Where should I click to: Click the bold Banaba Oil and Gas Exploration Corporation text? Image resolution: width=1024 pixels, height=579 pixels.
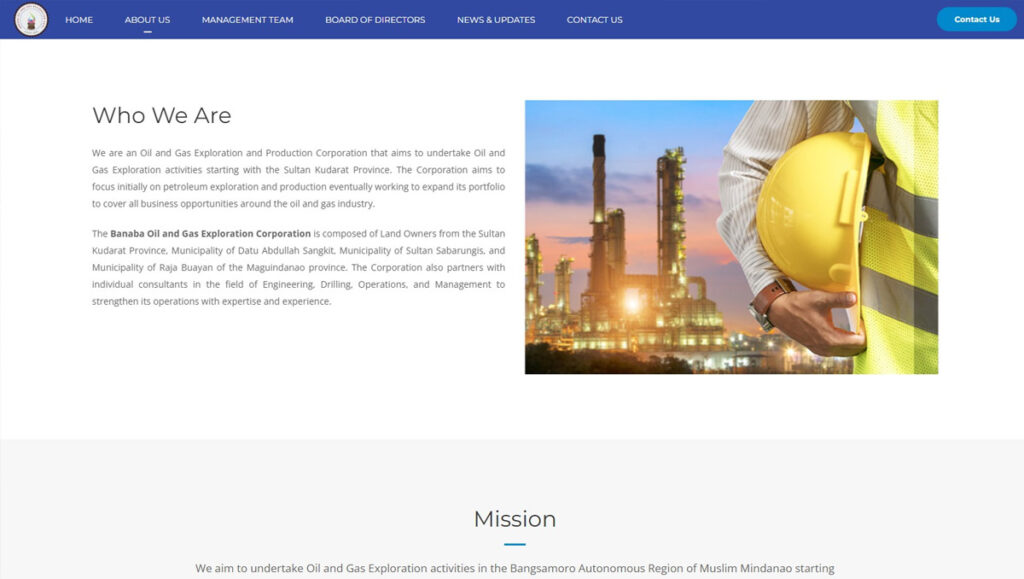tap(210, 234)
